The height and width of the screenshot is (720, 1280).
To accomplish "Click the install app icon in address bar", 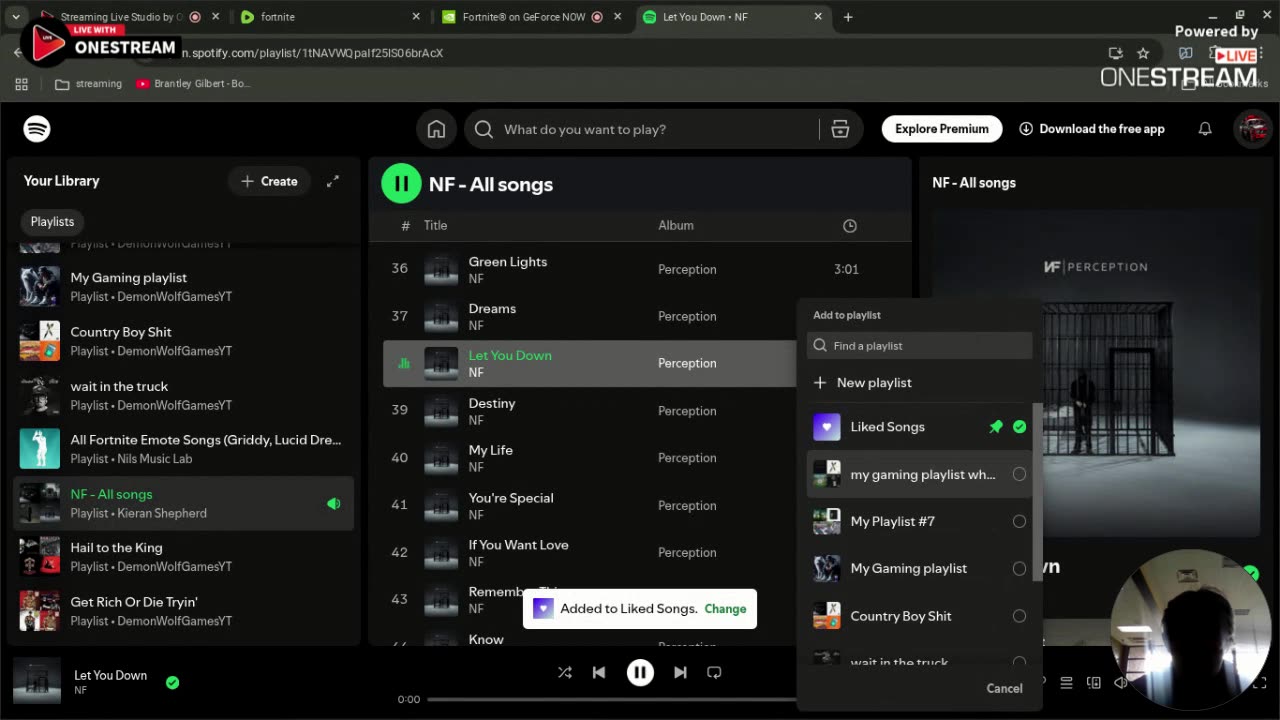I will click(x=1115, y=53).
